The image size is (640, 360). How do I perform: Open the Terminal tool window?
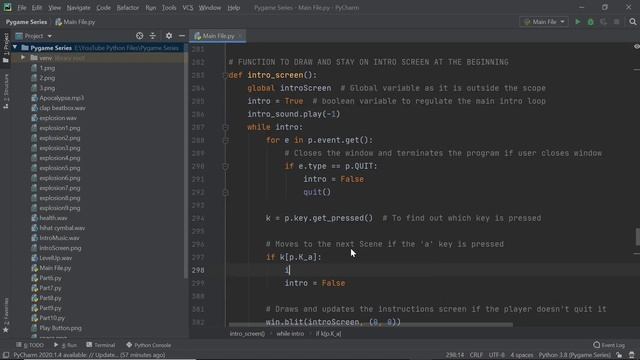(x=101, y=345)
